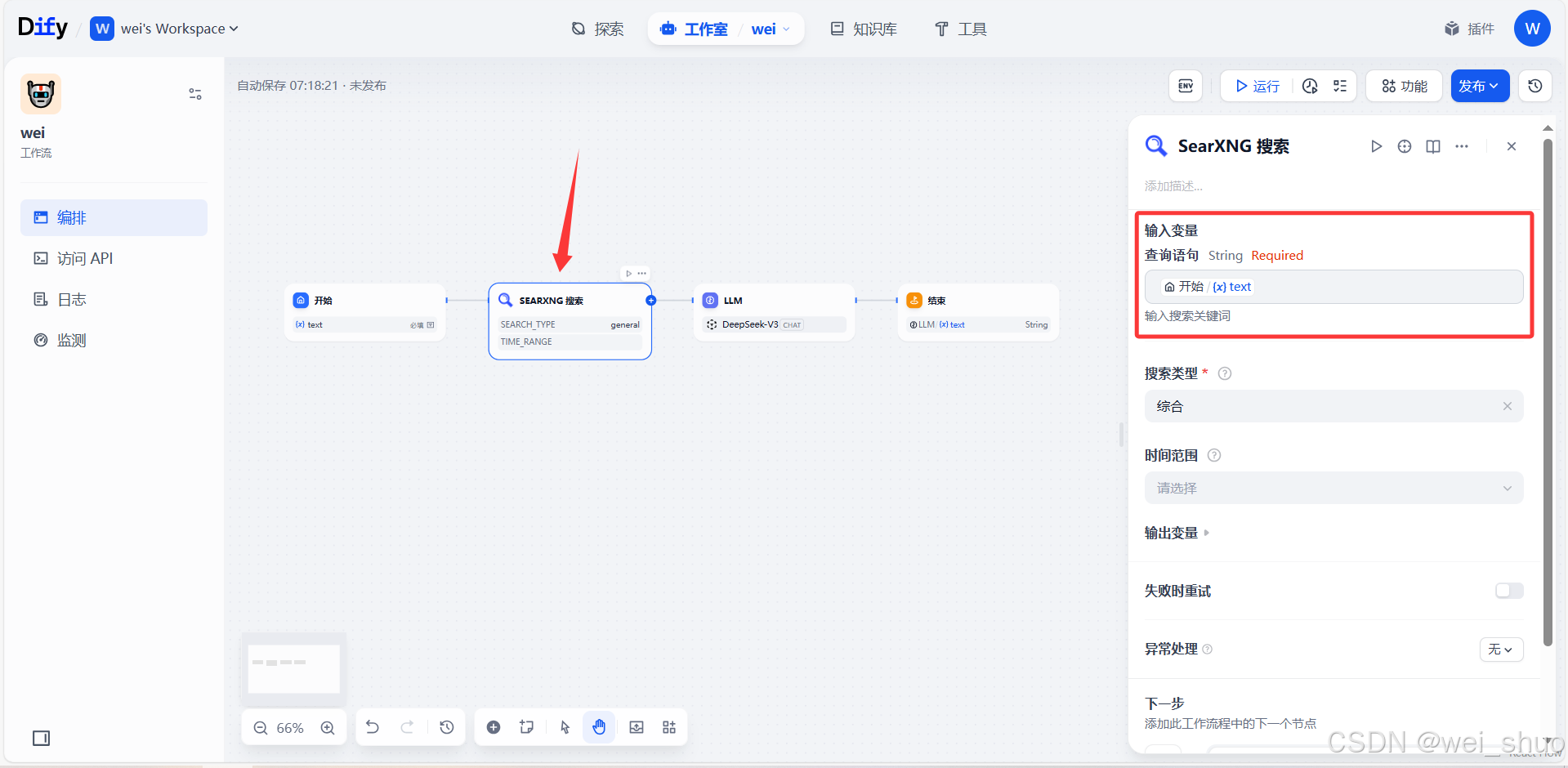
Task: Auto-organize nodes layout icon
Action: [669, 727]
